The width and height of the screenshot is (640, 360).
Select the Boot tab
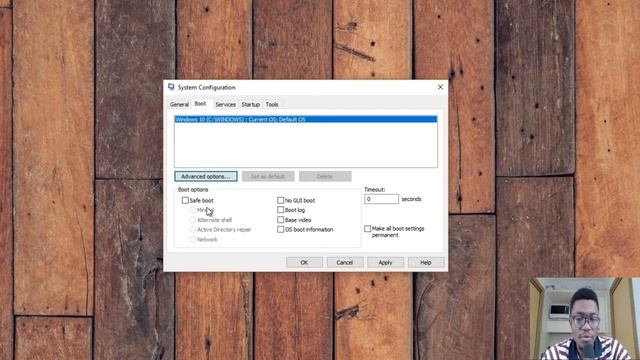(200, 104)
